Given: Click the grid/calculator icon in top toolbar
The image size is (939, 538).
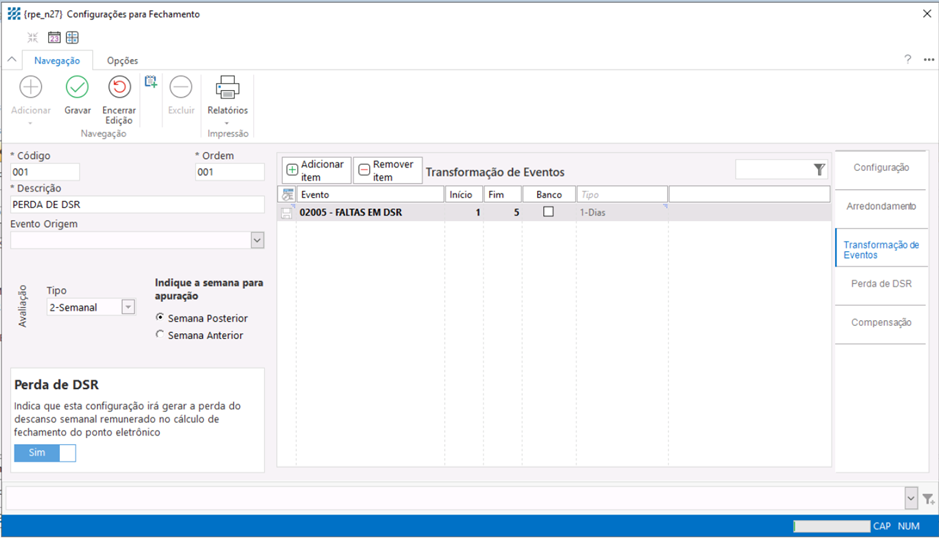Looking at the screenshot, I should pyautogui.click(x=72, y=38).
